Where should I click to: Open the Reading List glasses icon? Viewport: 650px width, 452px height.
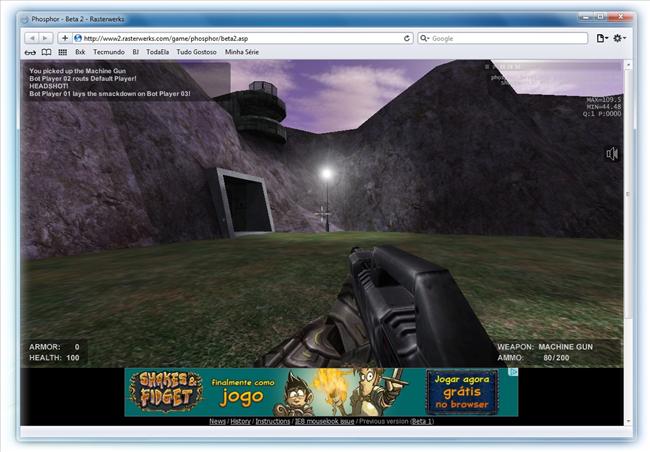click(x=30, y=52)
